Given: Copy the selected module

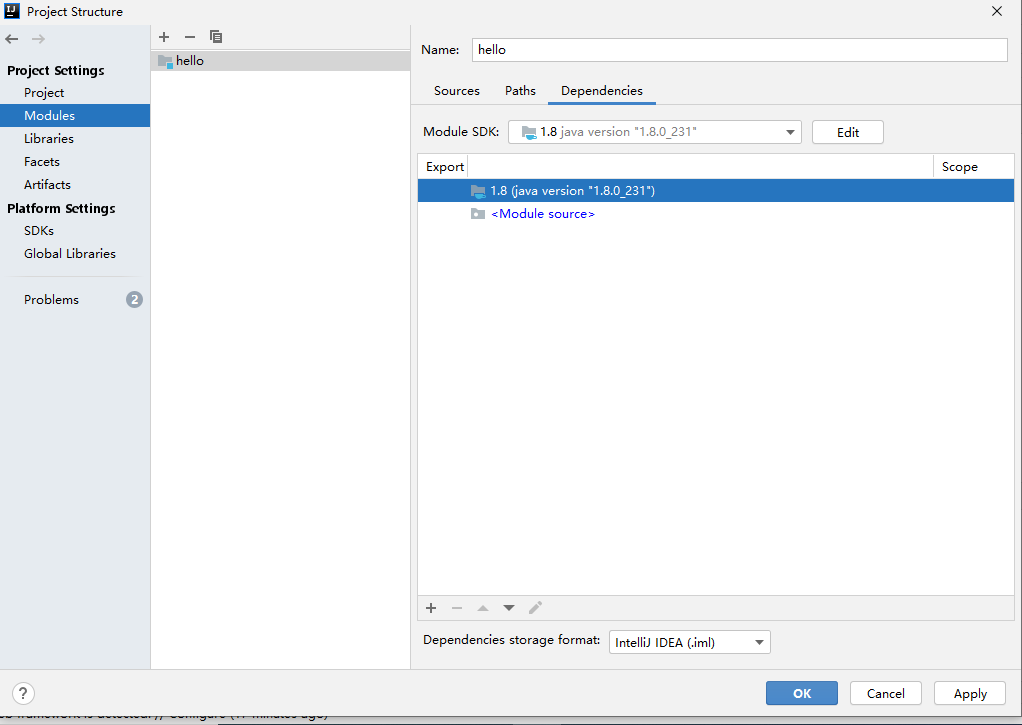Looking at the screenshot, I should pyautogui.click(x=216, y=37).
